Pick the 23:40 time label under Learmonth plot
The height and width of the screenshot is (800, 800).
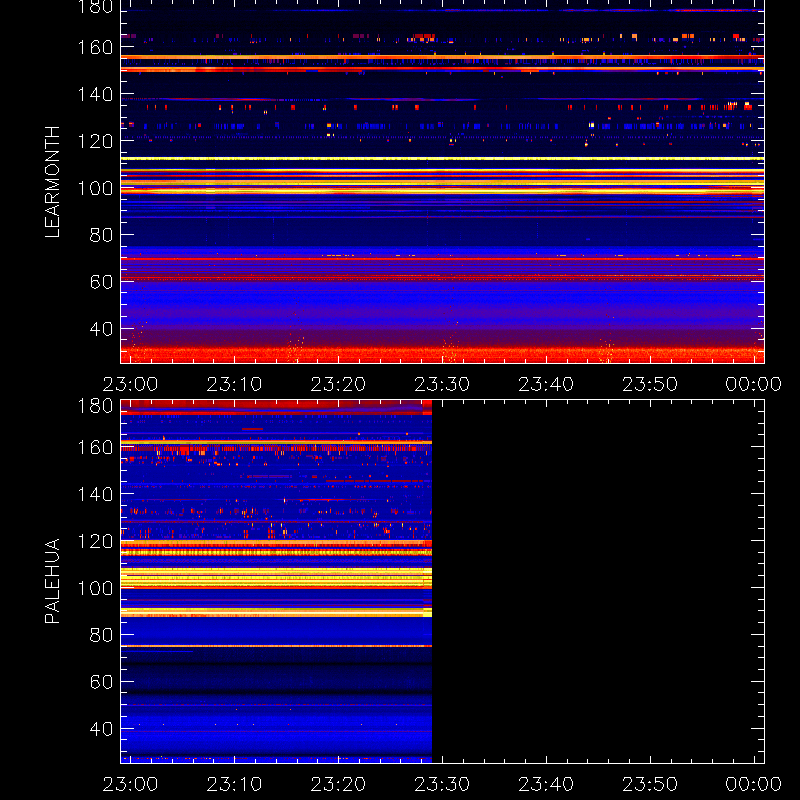pos(546,384)
